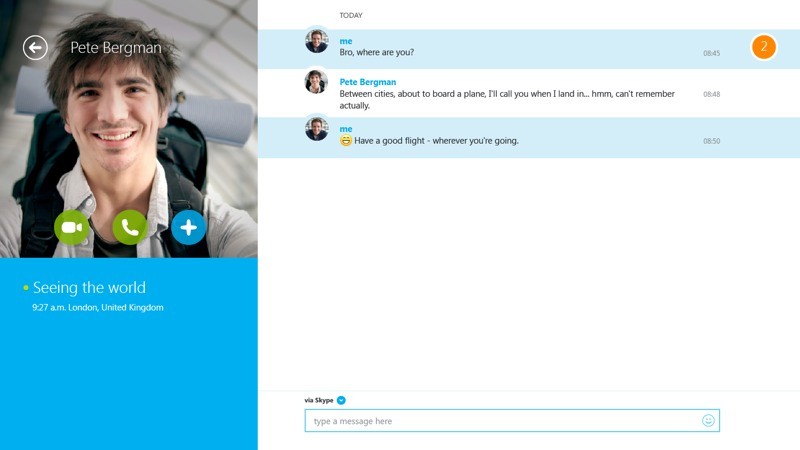Screen dimensions: 800x450
Task: Add participants with the plus icon
Action: (x=188, y=228)
